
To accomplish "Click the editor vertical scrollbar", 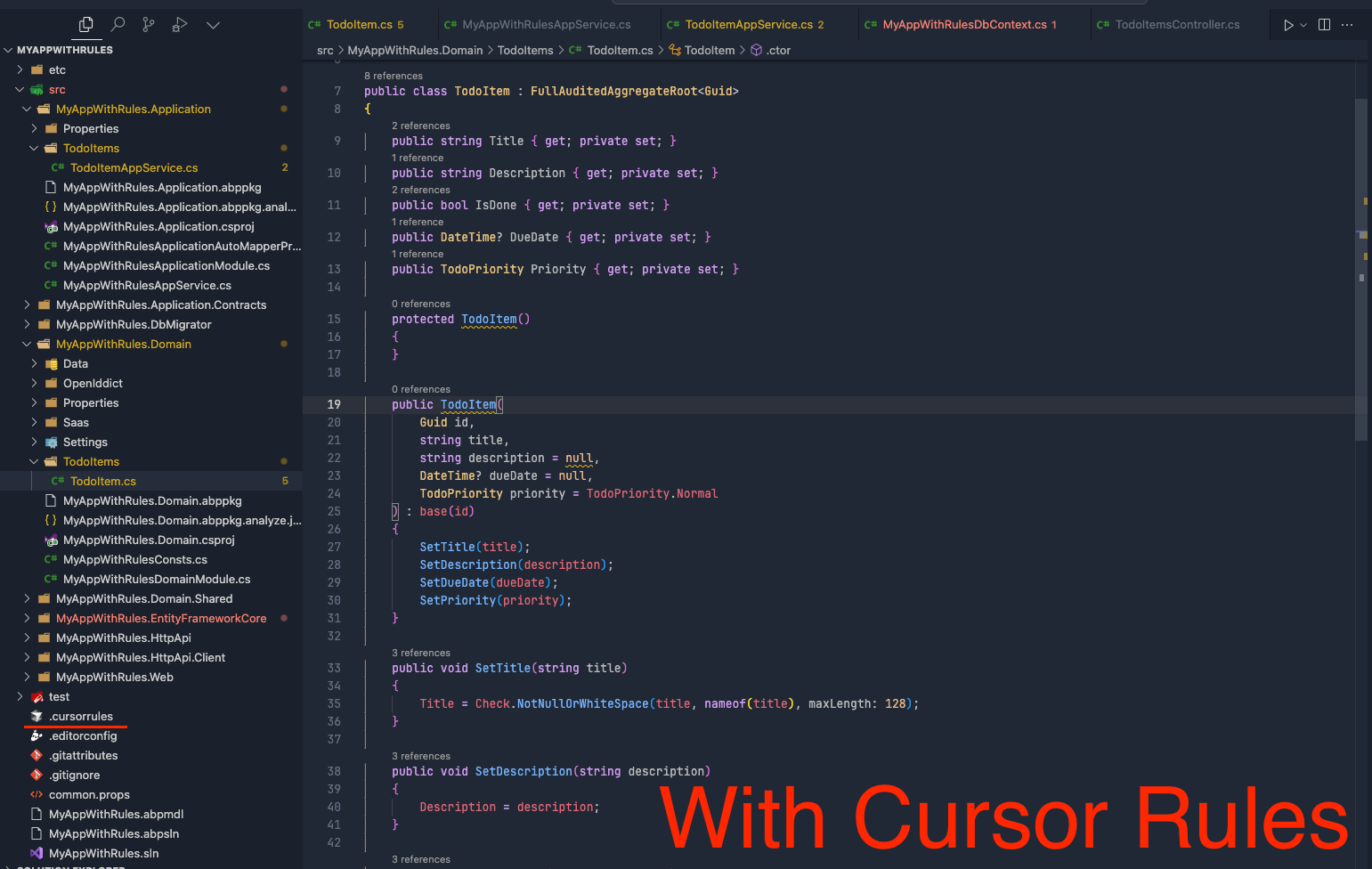I will pos(1360,267).
